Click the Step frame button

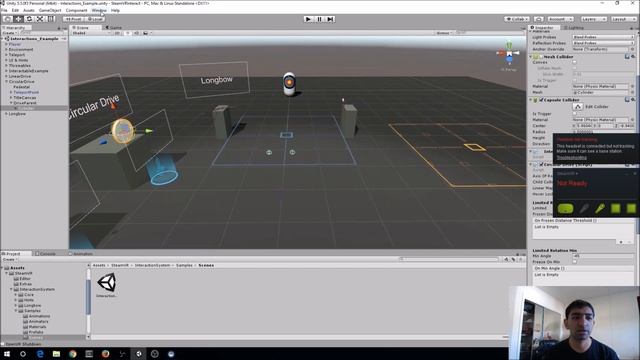330,19
